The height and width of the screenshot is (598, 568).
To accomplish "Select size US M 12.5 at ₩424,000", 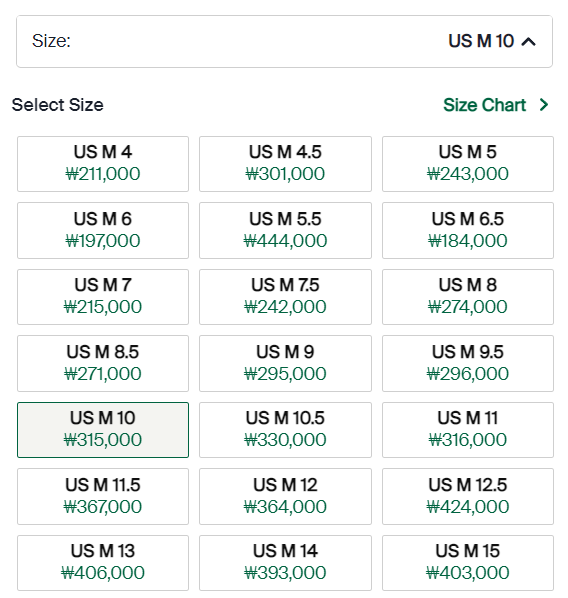I will [468, 497].
